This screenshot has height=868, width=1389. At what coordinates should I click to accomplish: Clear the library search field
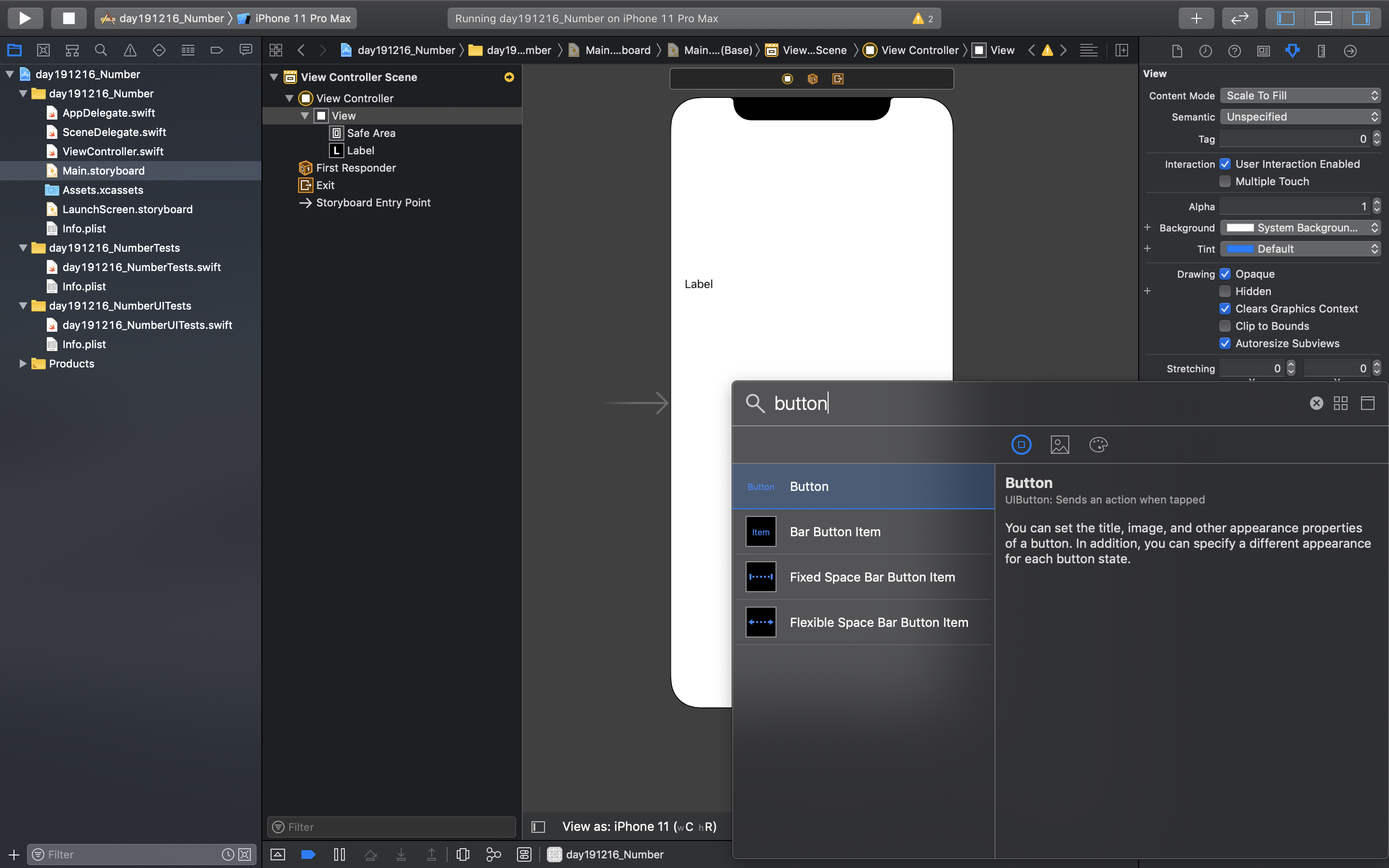coord(1316,403)
